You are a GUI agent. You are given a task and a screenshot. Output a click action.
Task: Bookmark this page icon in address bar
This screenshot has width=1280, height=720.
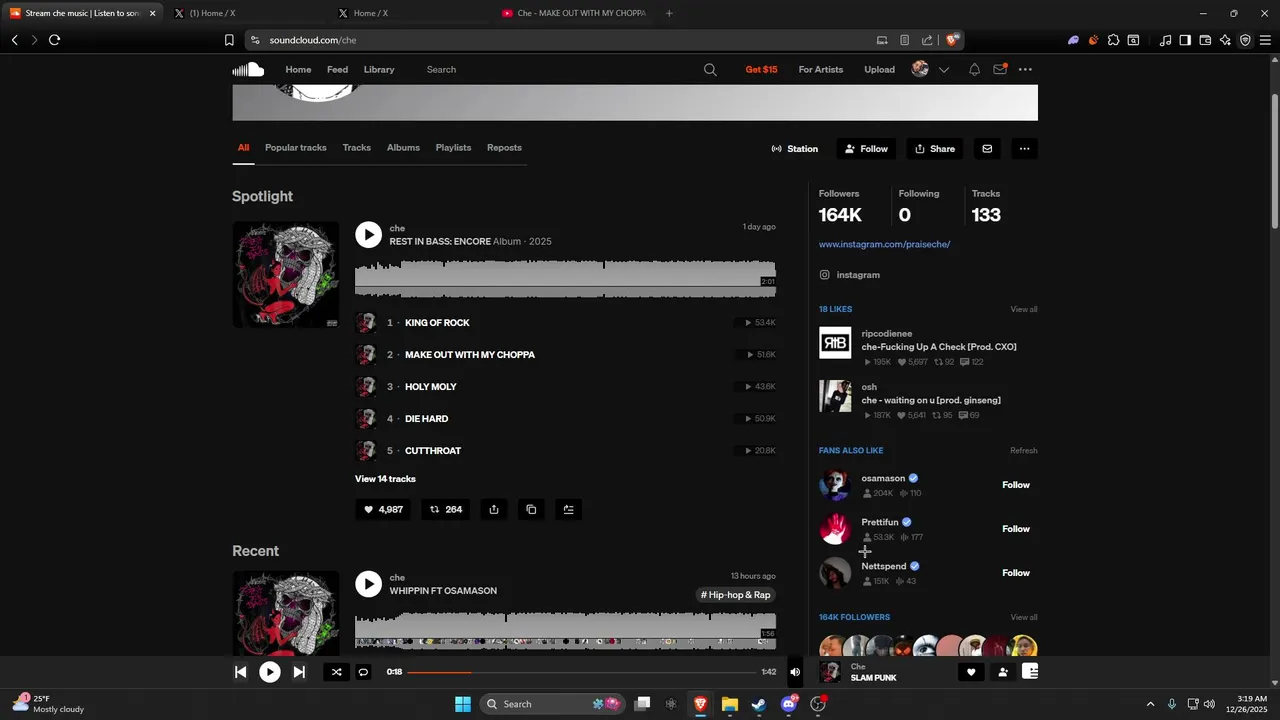point(229,40)
